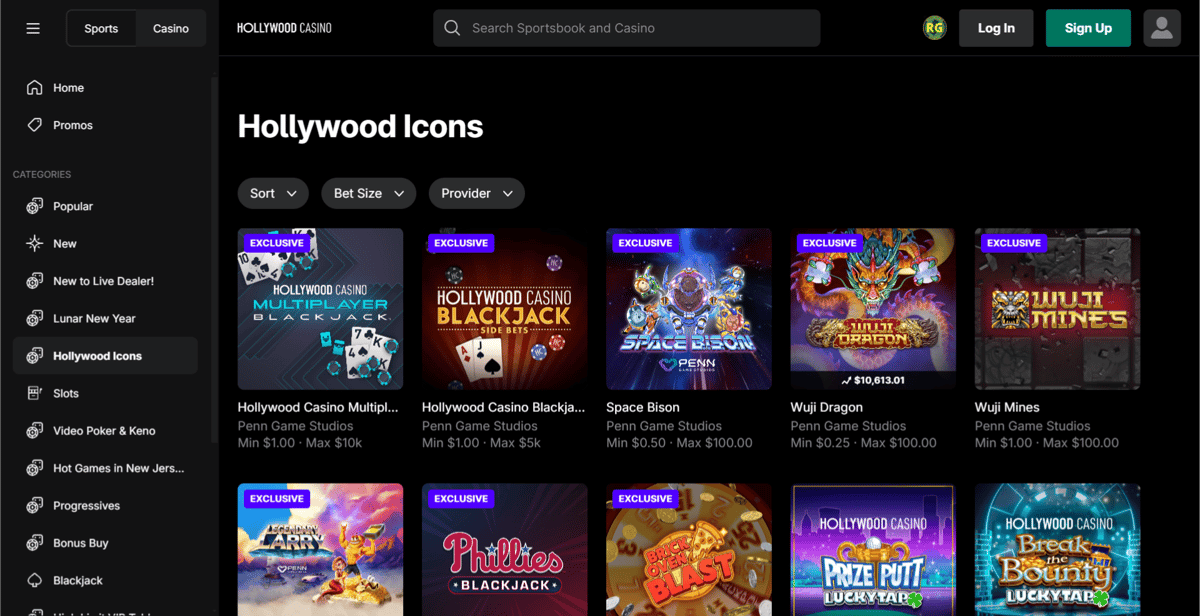Open the Space Bison game title link
This screenshot has width=1200, height=616.
[643, 407]
